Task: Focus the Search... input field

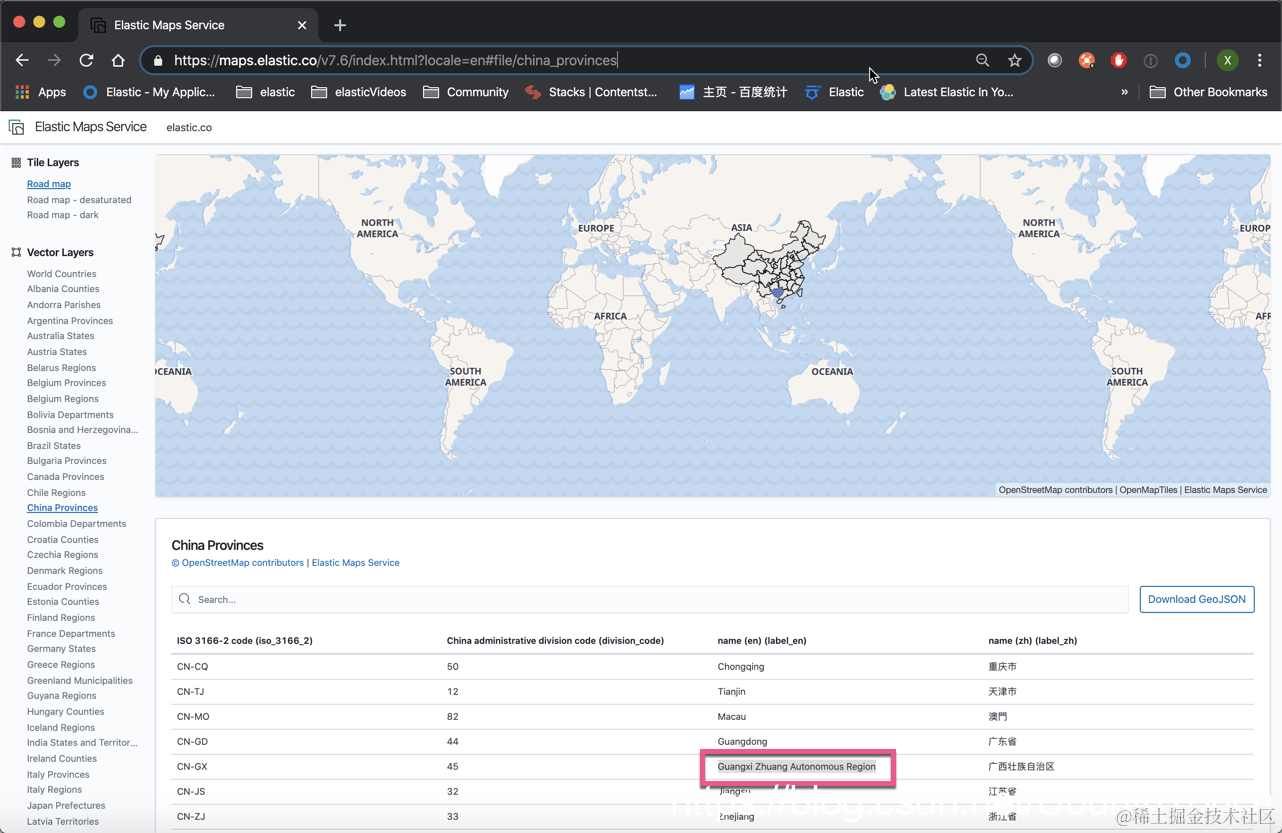Action: [650, 600]
